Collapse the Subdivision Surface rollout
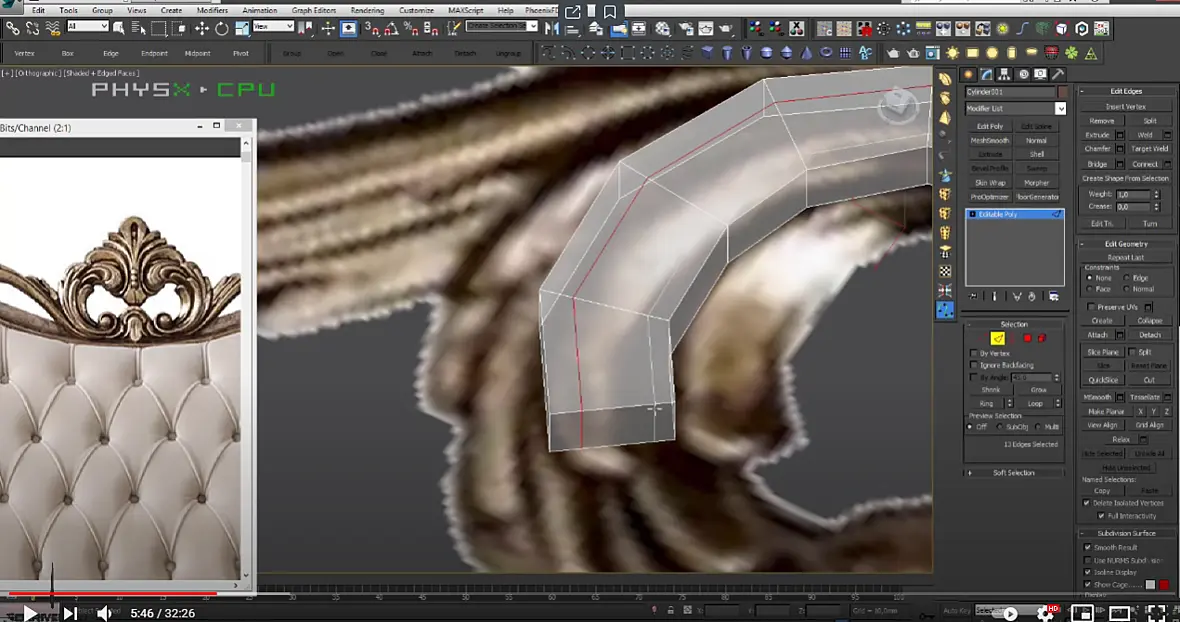 click(1126, 533)
